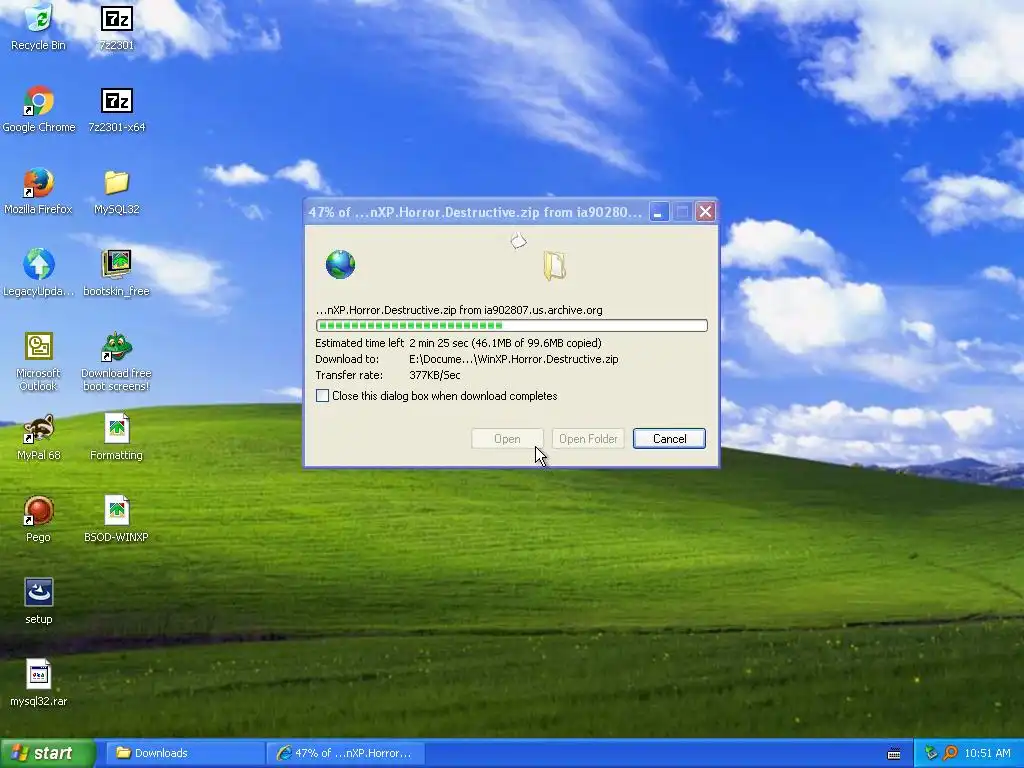Open the Start menu
This screenshot has height=768, width=1024.
click(48, 753)
